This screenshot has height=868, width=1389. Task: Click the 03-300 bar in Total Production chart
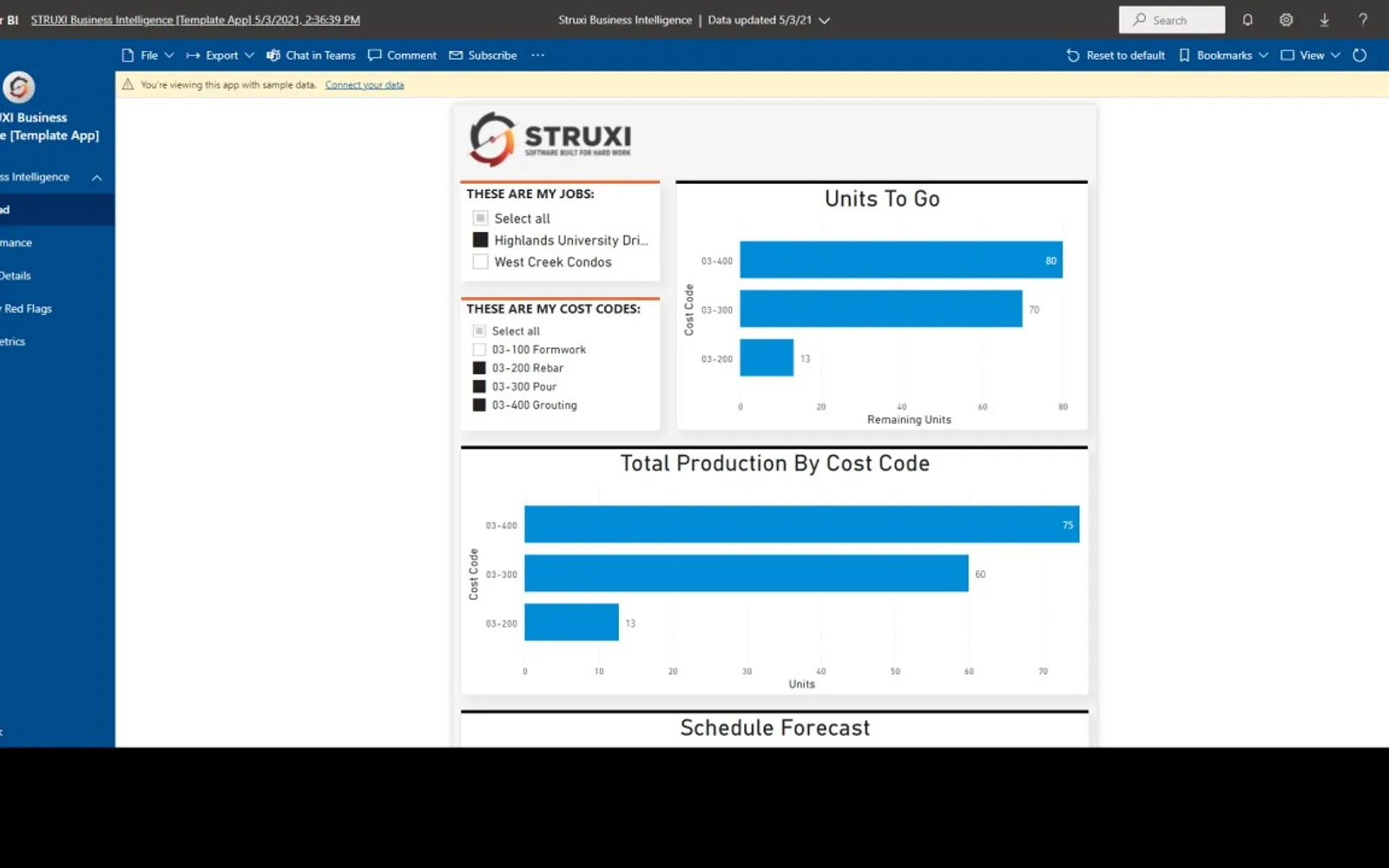[747, 573]
